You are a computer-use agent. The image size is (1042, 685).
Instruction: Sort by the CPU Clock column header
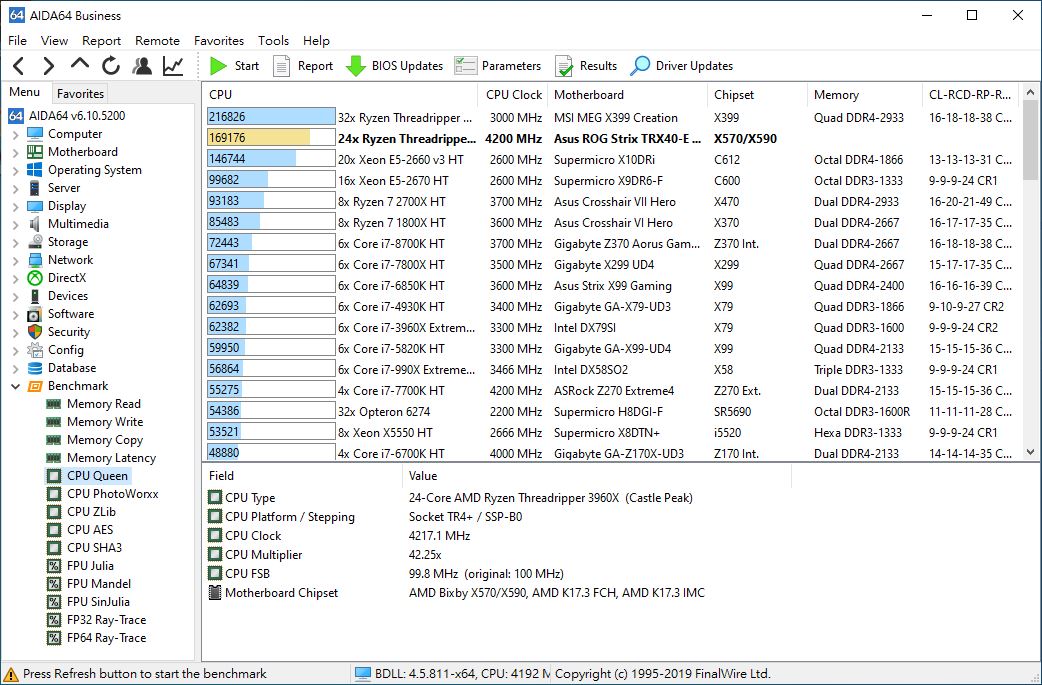click(514, 94)
